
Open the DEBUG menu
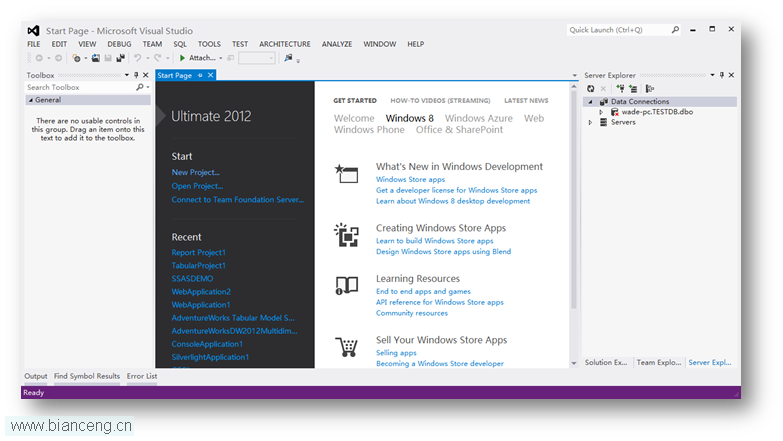119,44
